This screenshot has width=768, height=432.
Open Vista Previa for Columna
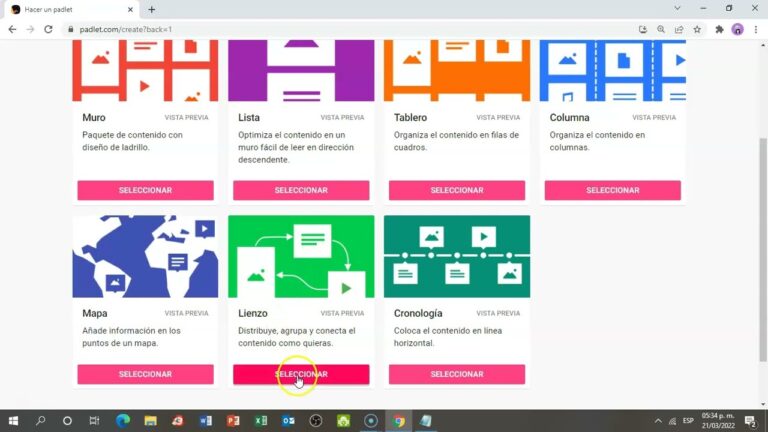coord(654,118)
